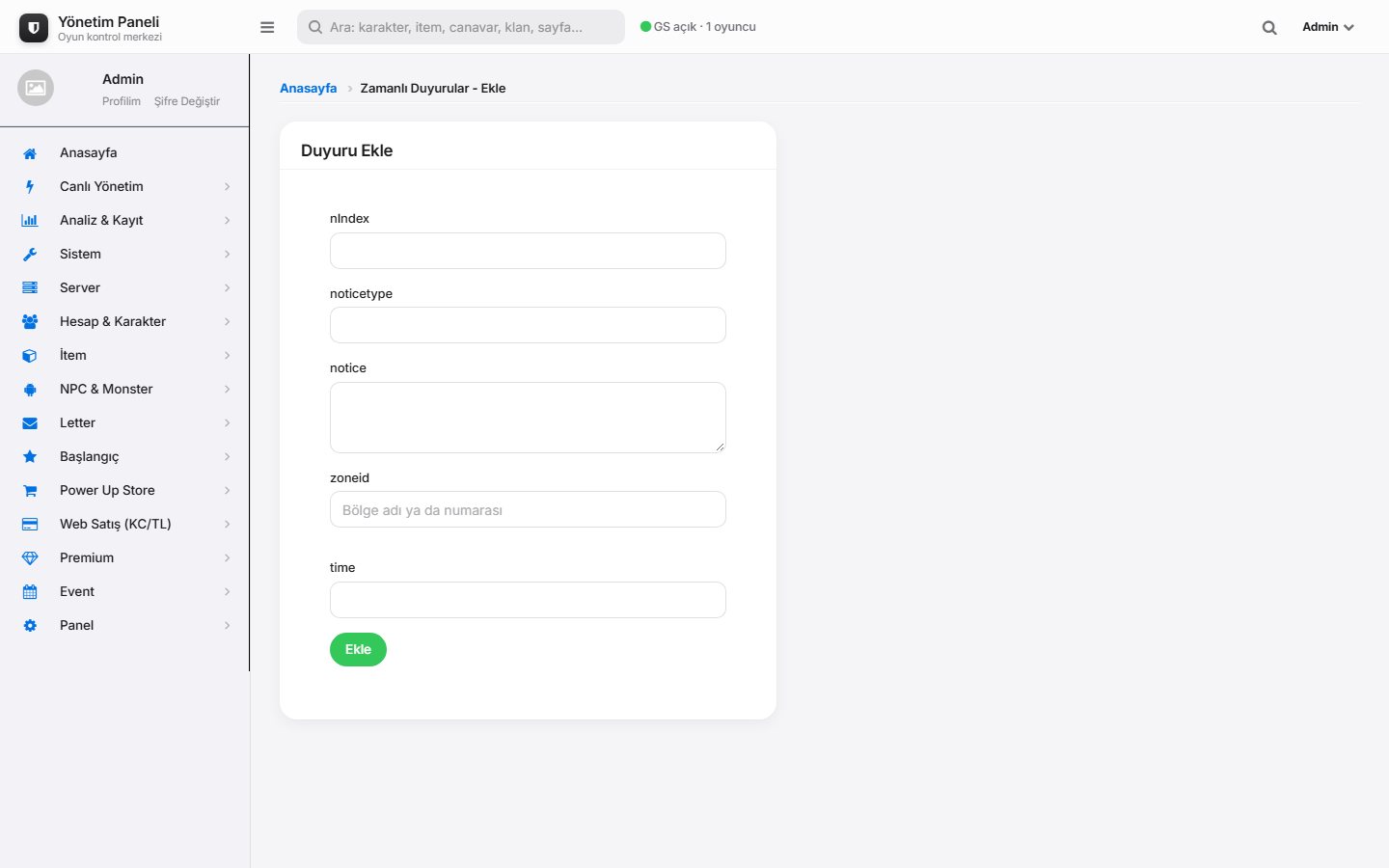1389x868 pixels.
Task: Click the magnifier icon in the top right
Action: (1269, 28)
